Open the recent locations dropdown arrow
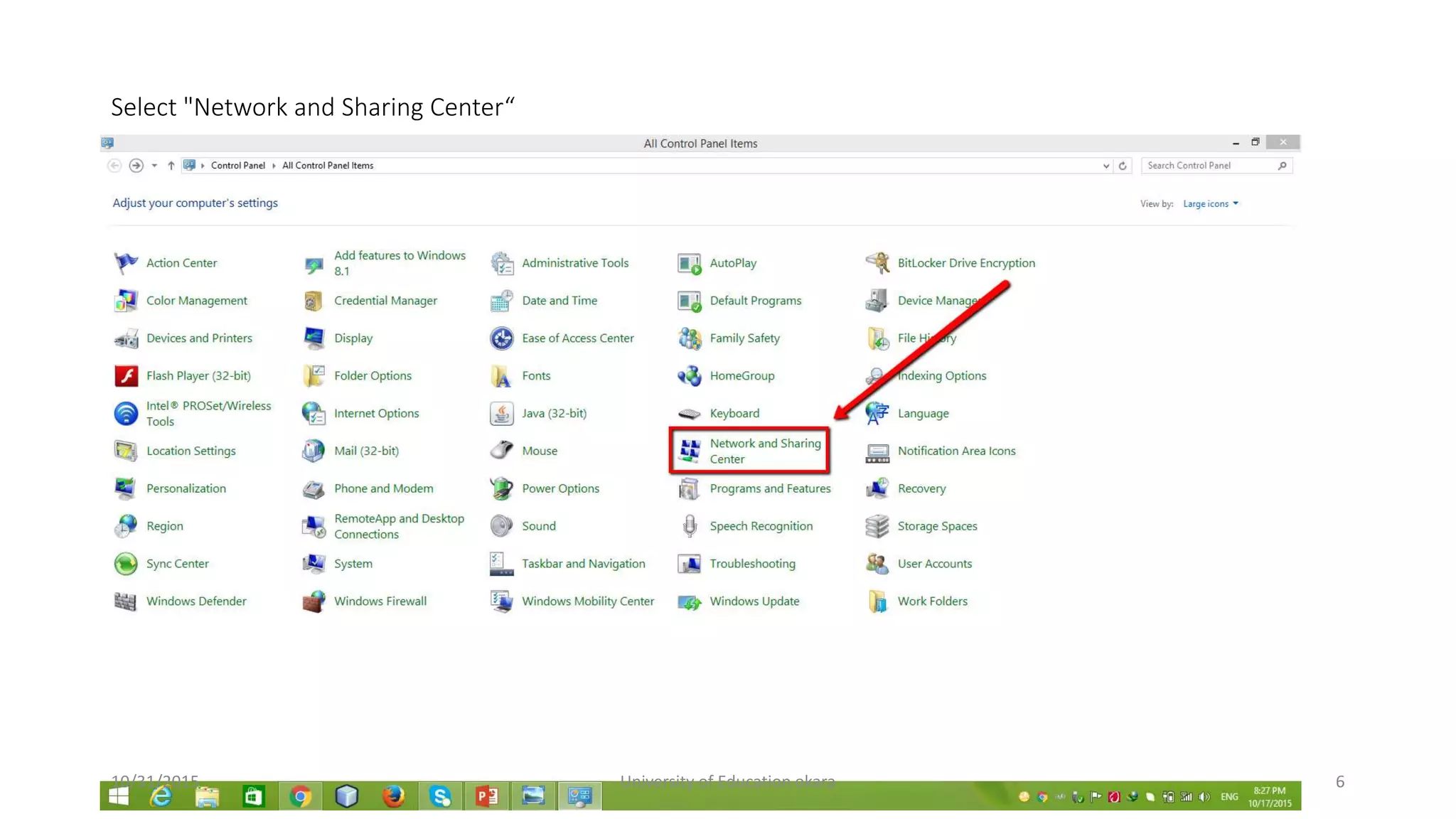1456x819 pixels. click(154, 166)
